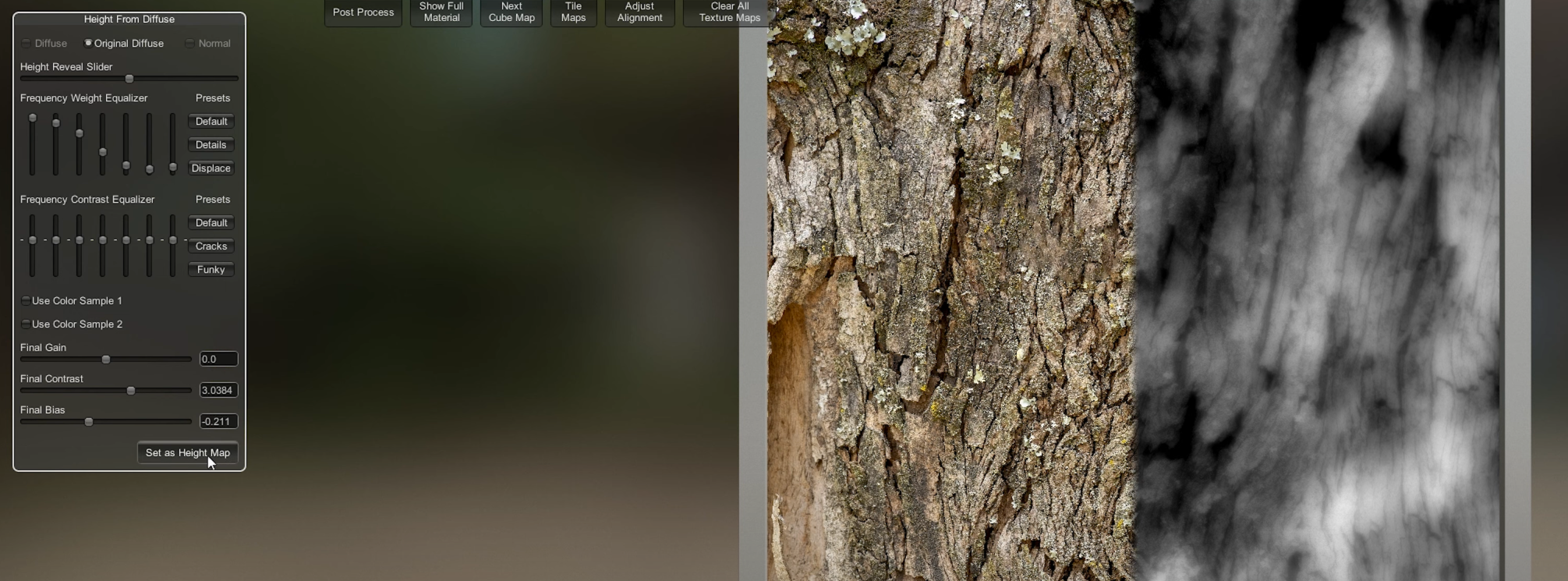Apply the Cracks contrast preset
Image resolution: width=1568 pixels, height=581 pixels.
[211, 246]
